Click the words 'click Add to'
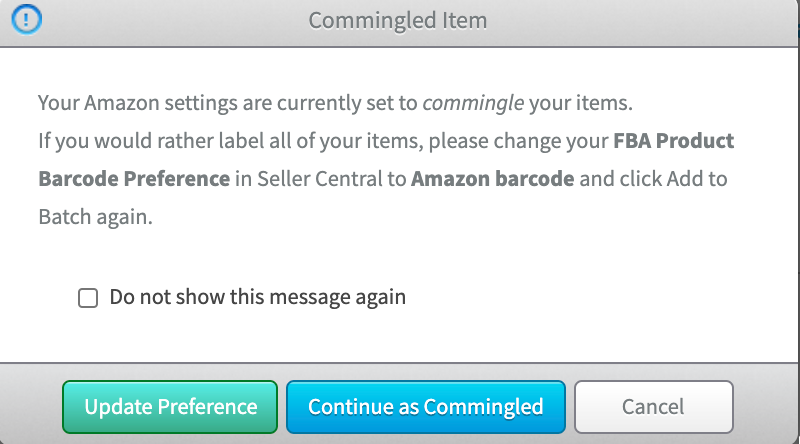The image size is (800, 444). [672, 179]
